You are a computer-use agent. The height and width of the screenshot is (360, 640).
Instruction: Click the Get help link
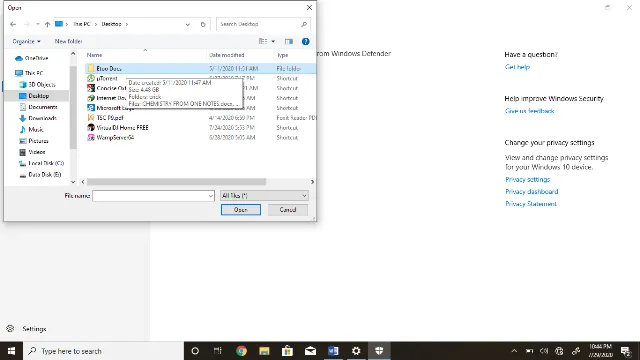(x=517, y=67)
